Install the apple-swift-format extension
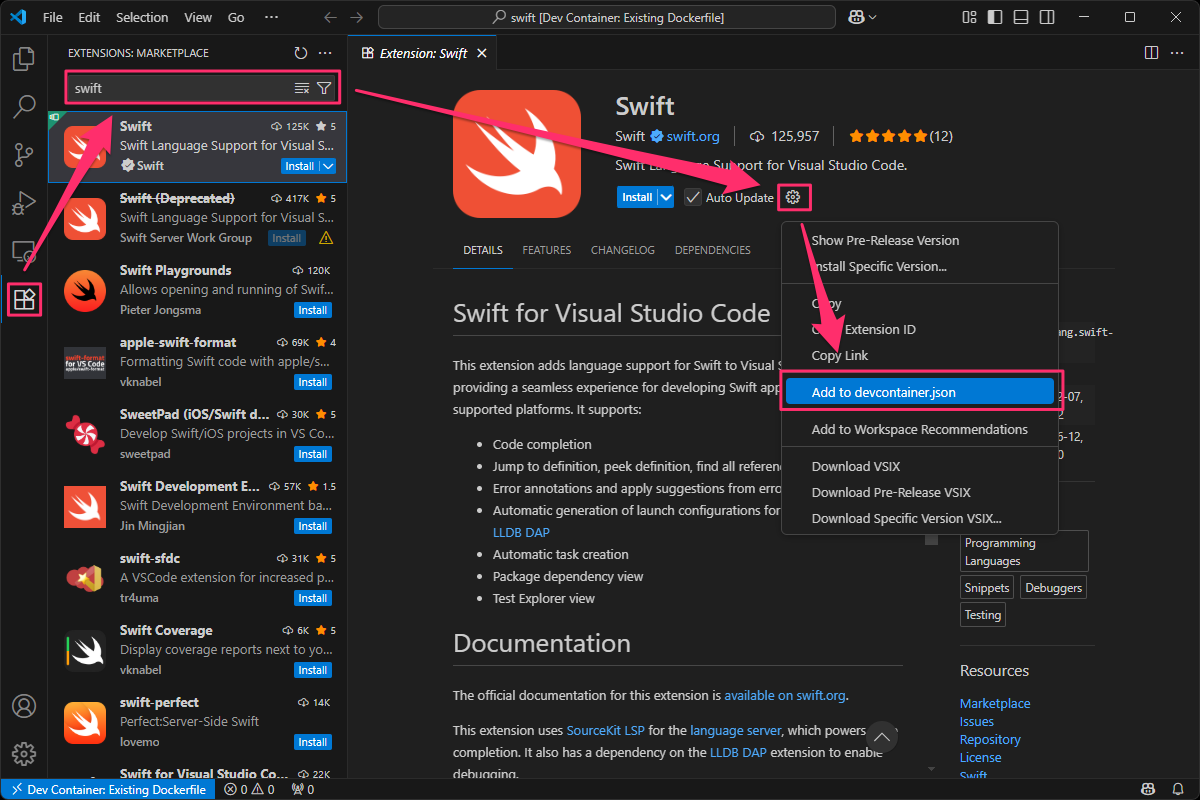The width and height of the screenshot is (1200, 800). pos(313,382)
